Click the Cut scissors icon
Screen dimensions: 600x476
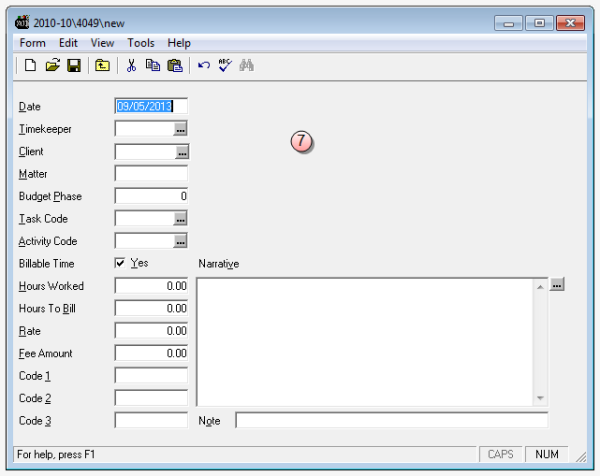pos(131,66)
